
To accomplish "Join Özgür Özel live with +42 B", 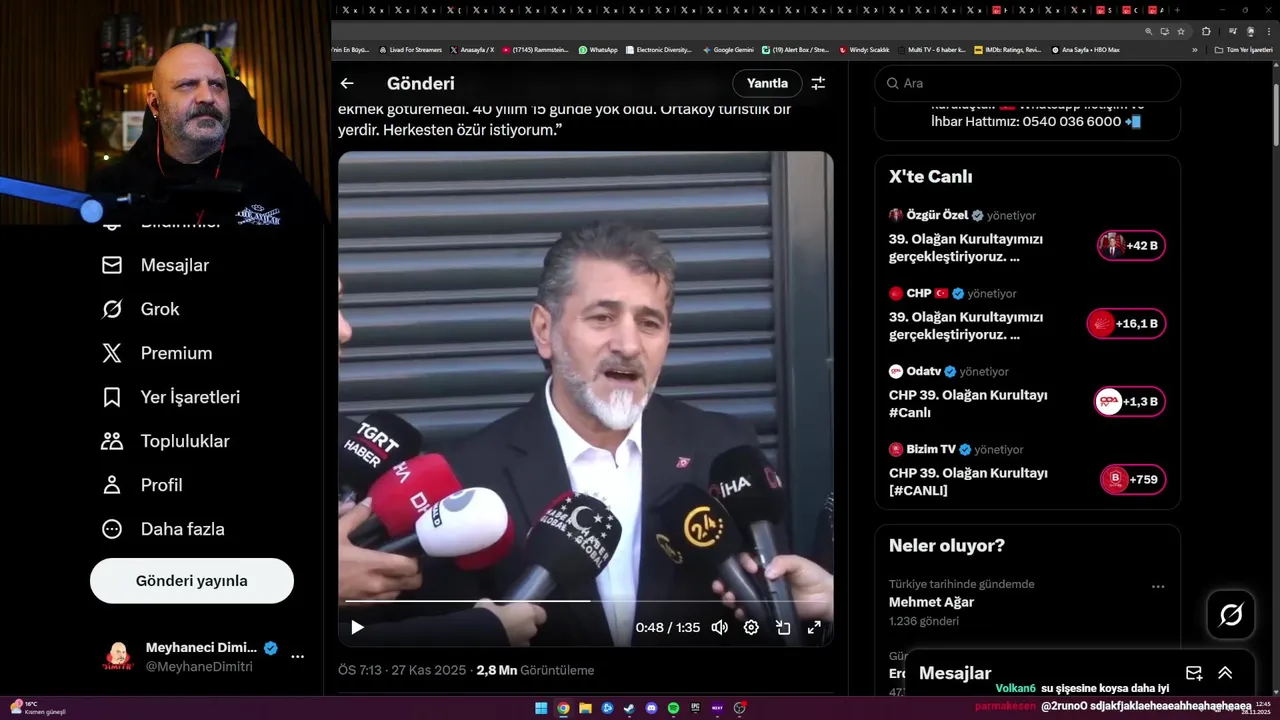I will coord(1131,245).
